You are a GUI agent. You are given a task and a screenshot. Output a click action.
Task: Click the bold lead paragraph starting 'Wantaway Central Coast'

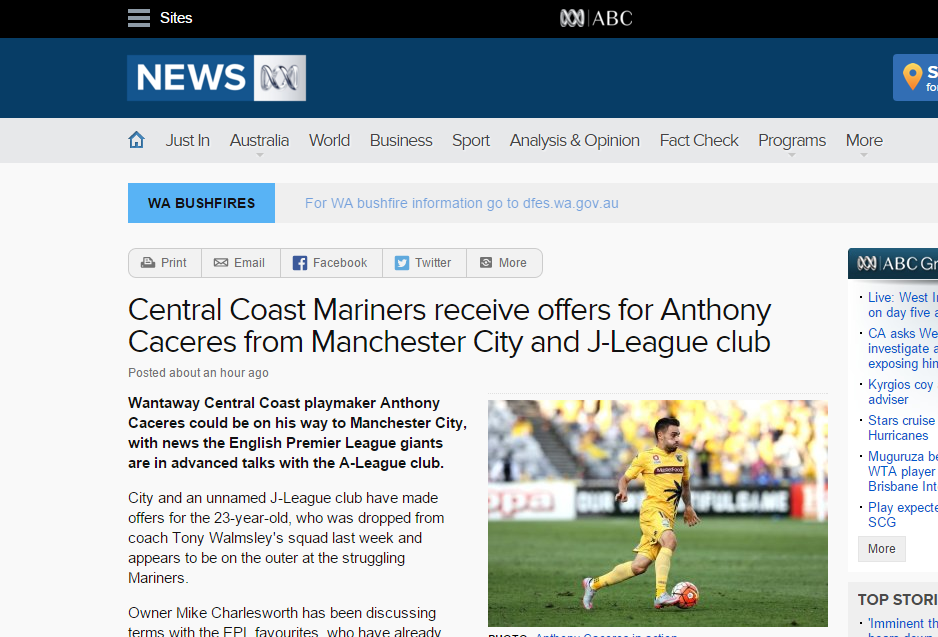[x=297, y=433]
